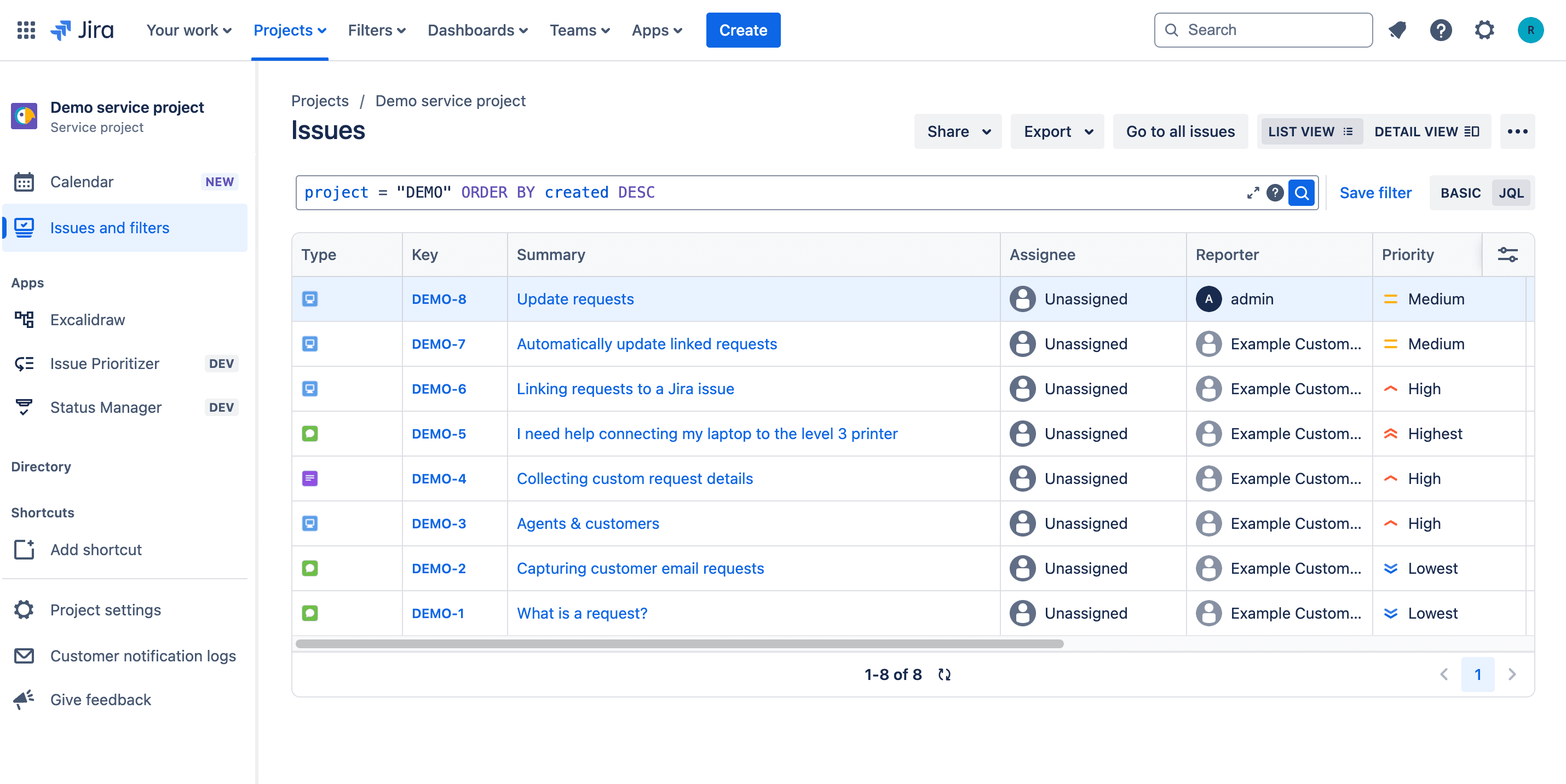Click the Projects breadcrumb link
Viewport: 1566px width, 784px height.
pos(320,101)
